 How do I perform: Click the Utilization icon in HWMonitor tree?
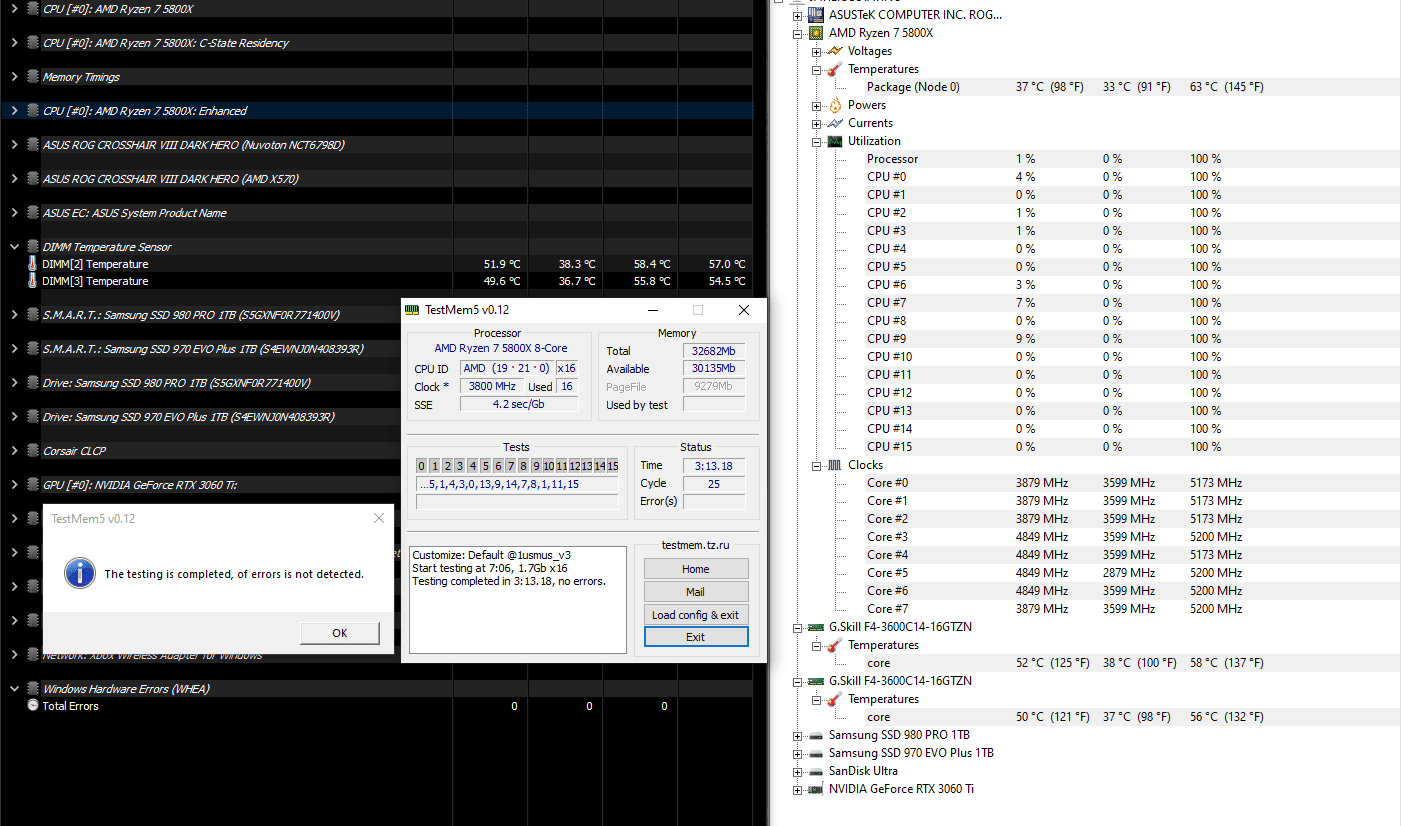(x=835, y=141)
